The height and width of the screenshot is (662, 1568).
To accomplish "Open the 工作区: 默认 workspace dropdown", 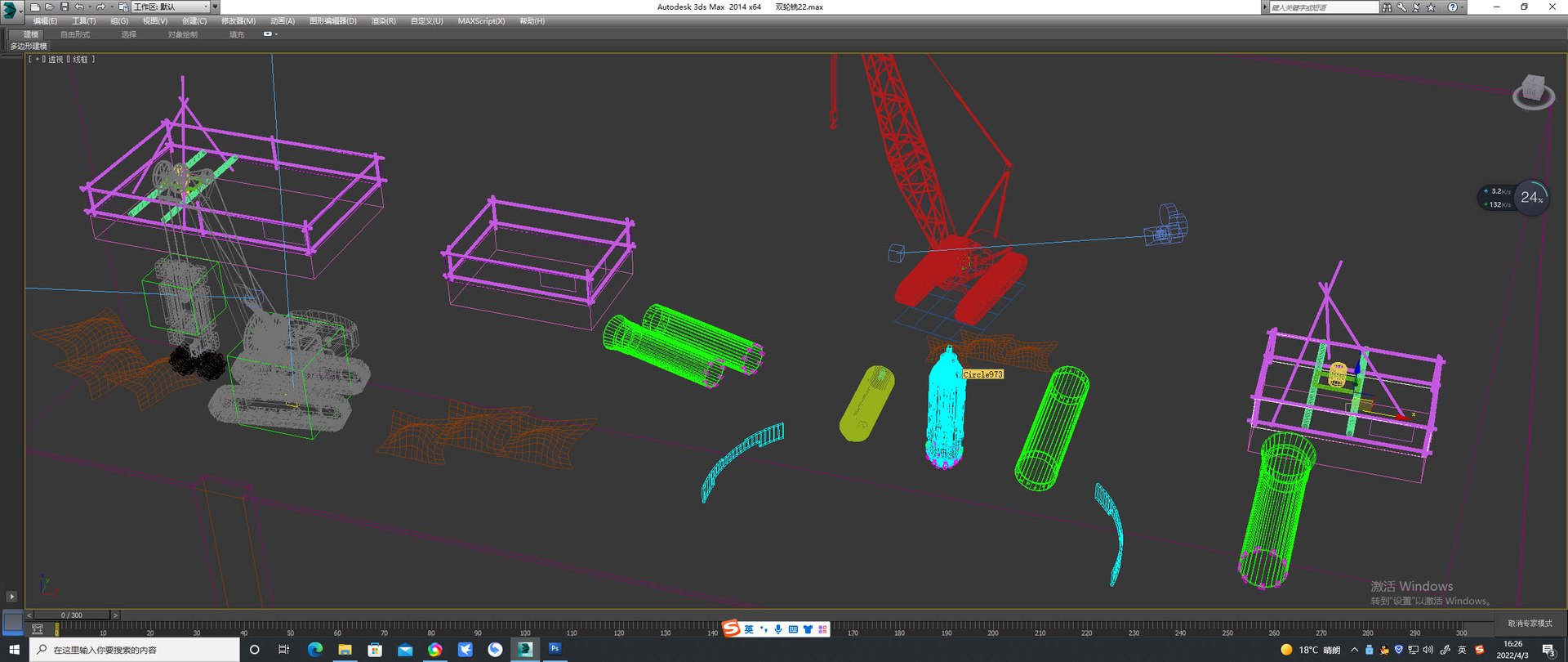I will pyautogui.click(x=170, y=7).
